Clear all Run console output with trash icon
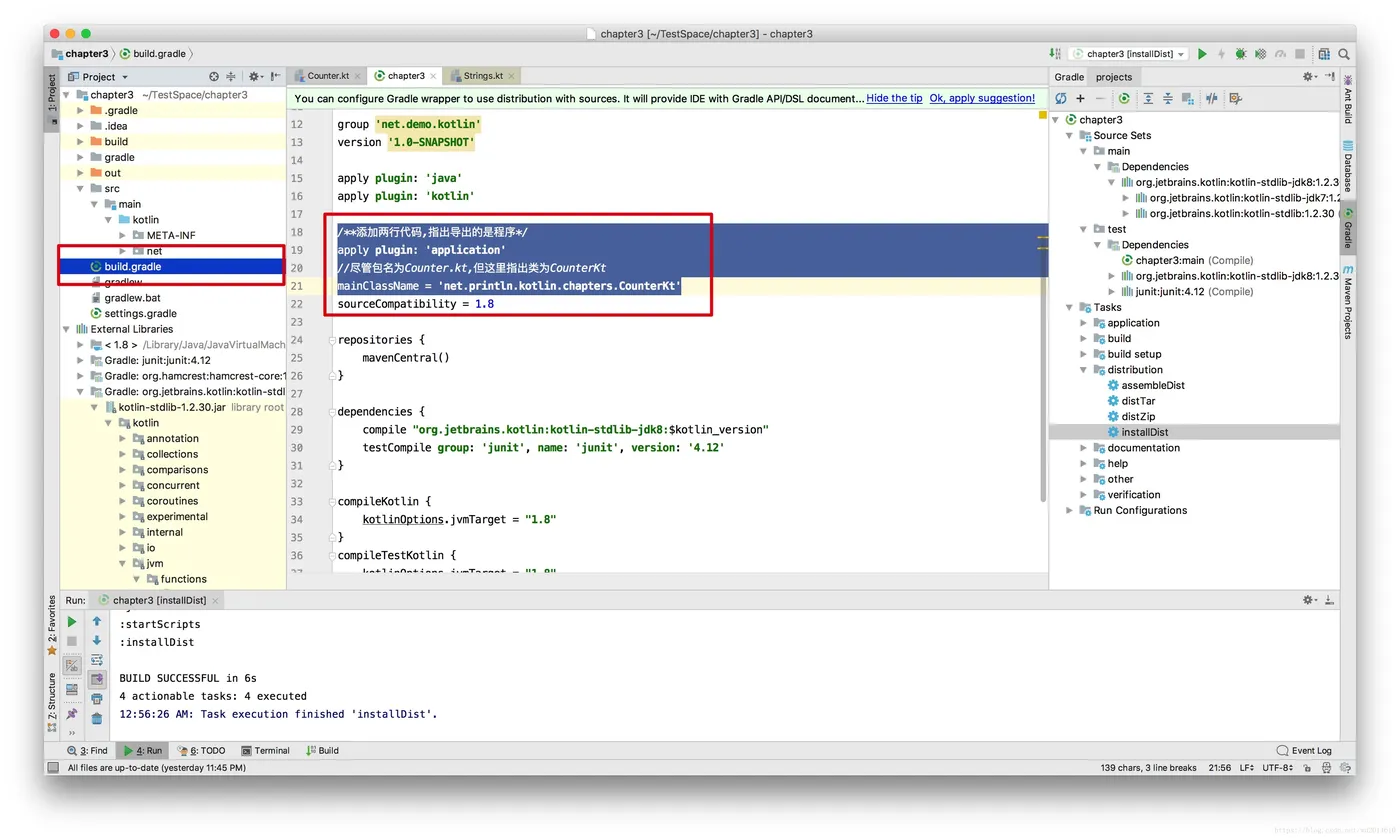 pyautogui.click(x=97, y=718)
